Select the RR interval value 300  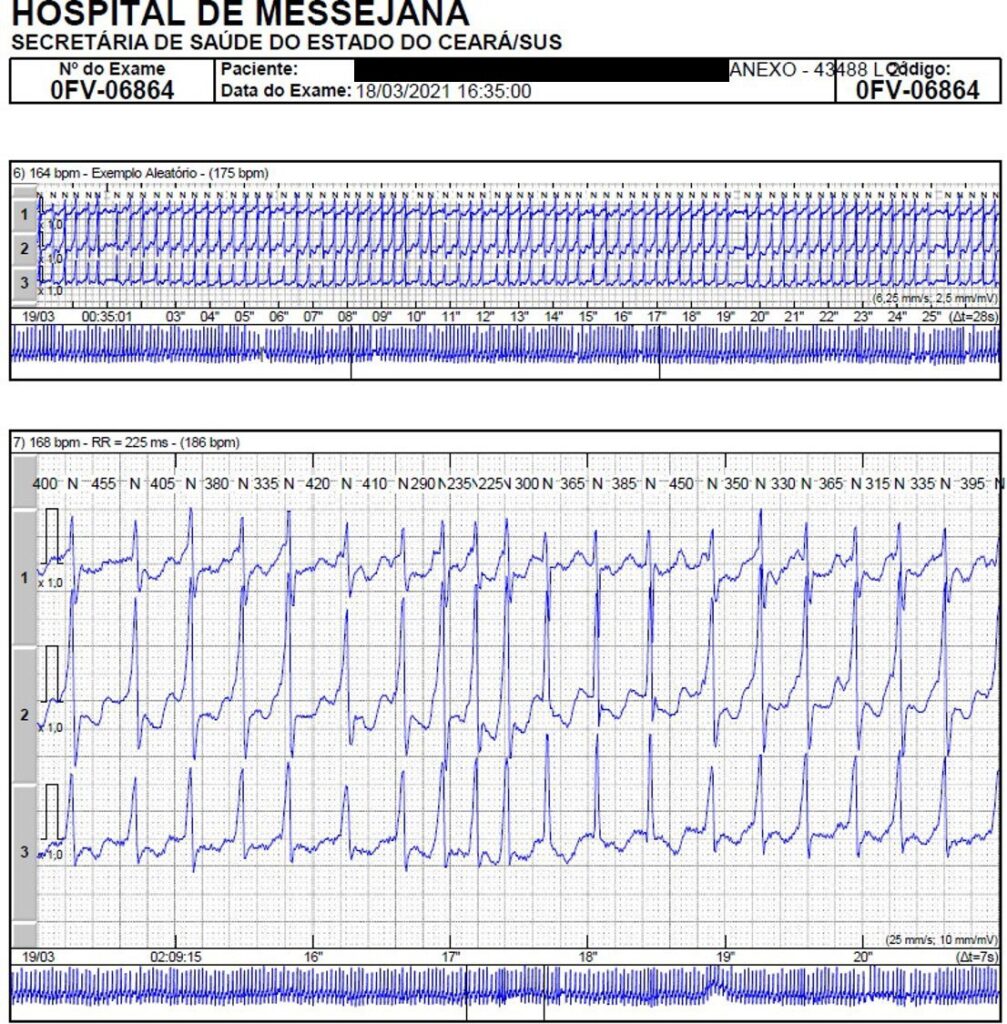tap(526, 484)
